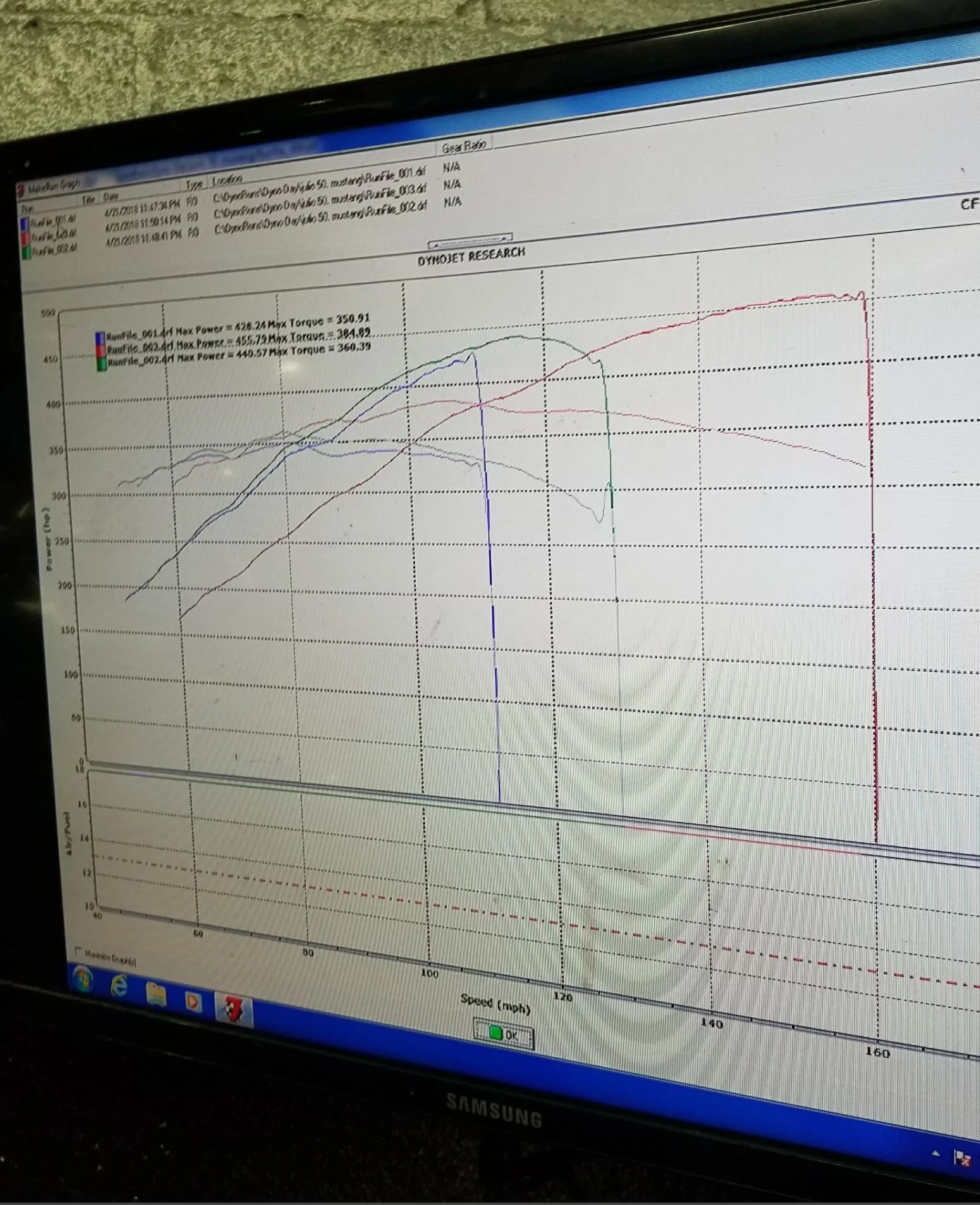980x1205 pixels.
Task: Click legend line RunFile_003 Max Power 455.79
Action: (234, 341)
